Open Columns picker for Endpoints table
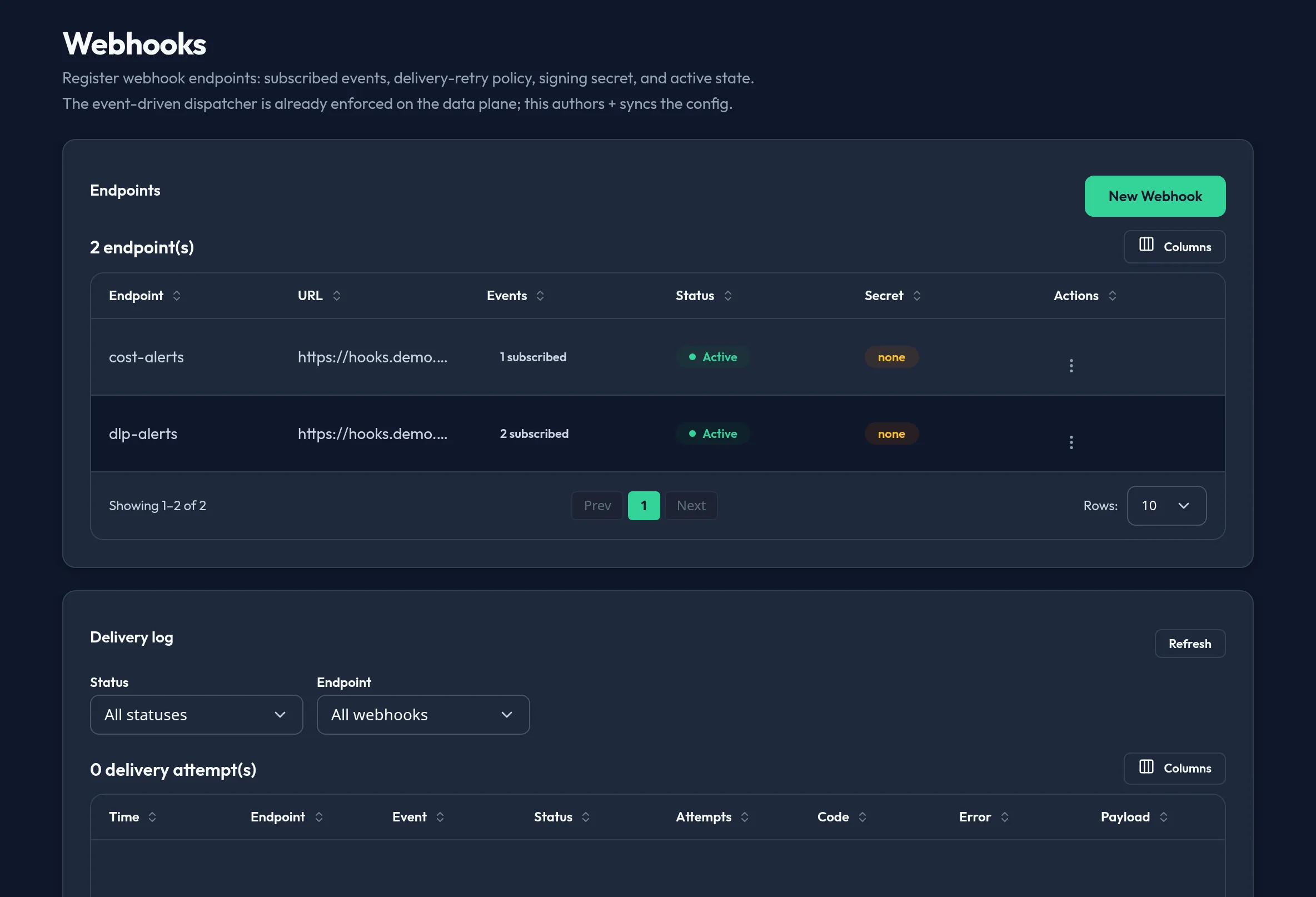The height and width of the screenshot is (897, 1316). [x=1174, y=246]
